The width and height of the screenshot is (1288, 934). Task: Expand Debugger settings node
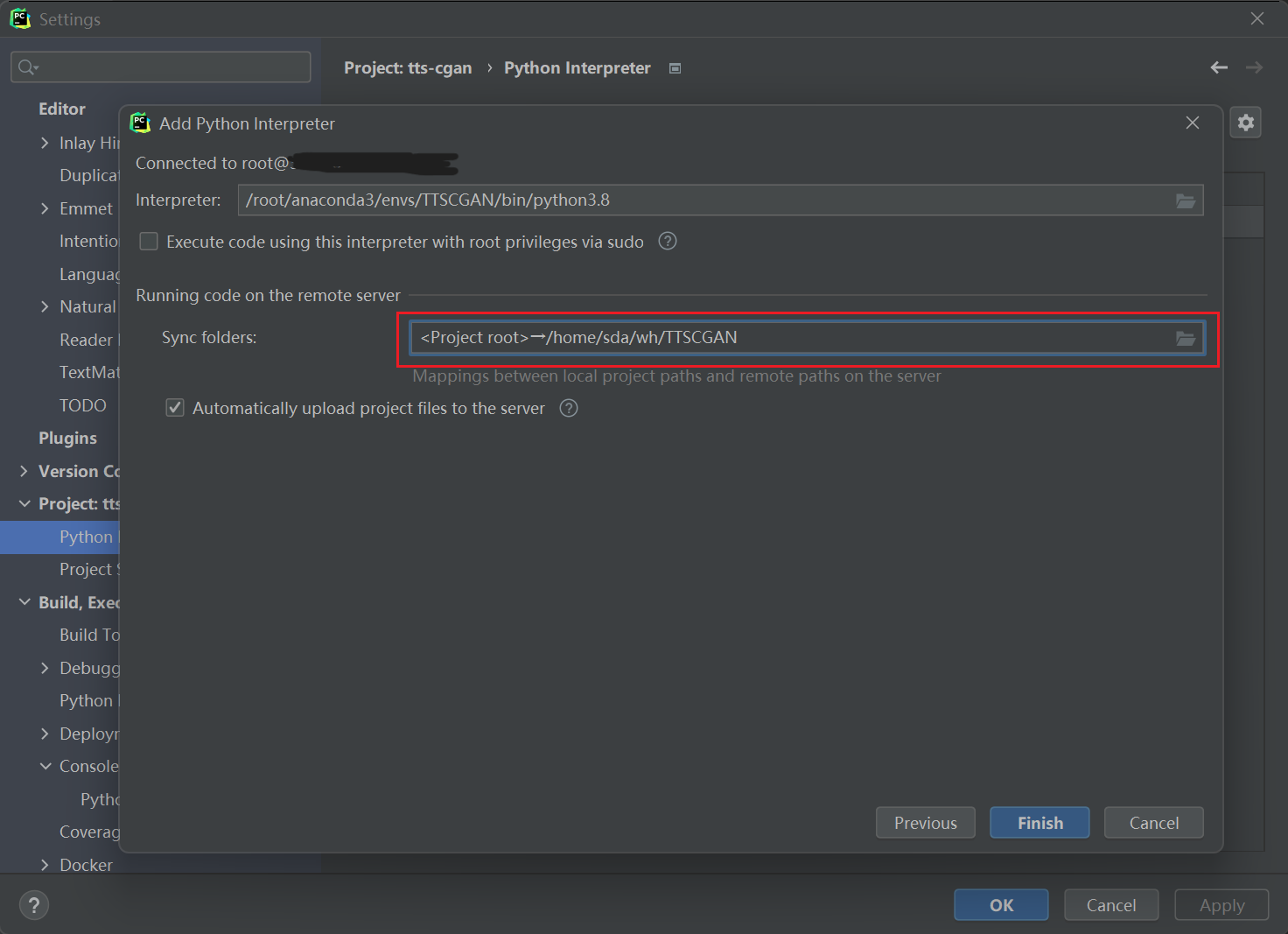click(x=45, y=668)
